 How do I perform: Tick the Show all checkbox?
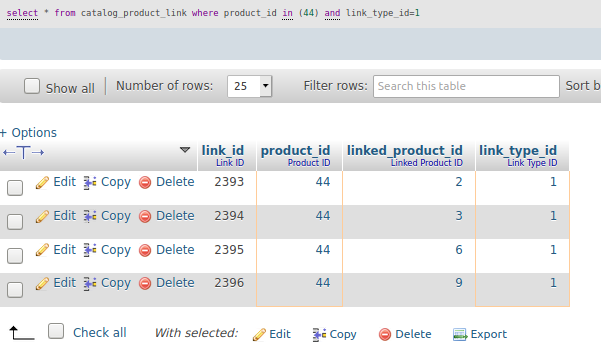point(32,86)
